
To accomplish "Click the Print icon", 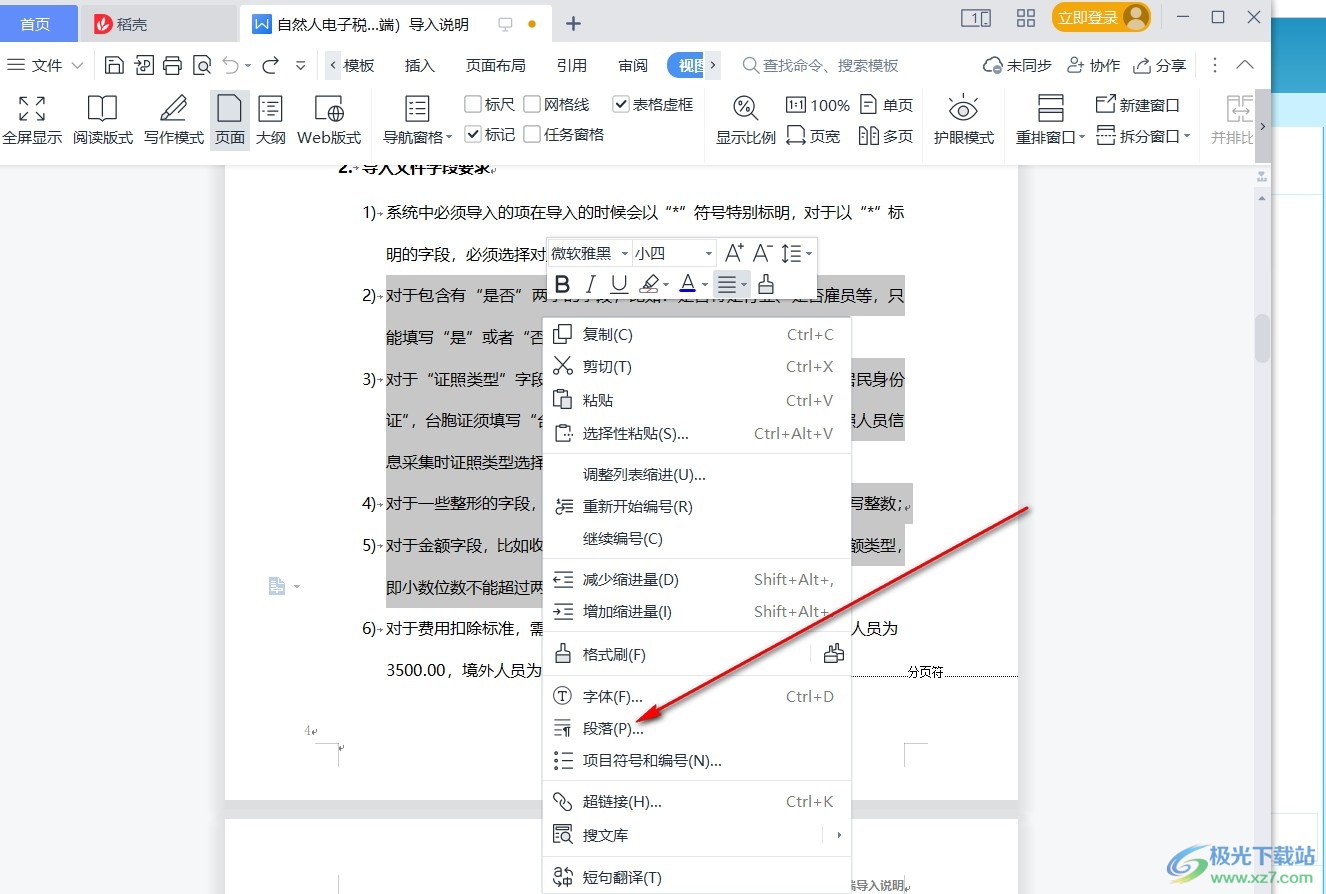I will (x=172, y=65).
